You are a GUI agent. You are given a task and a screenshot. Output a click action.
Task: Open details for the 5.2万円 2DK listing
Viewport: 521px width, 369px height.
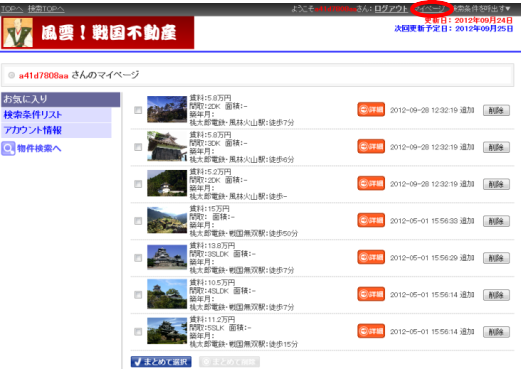[x=371, y=184]
